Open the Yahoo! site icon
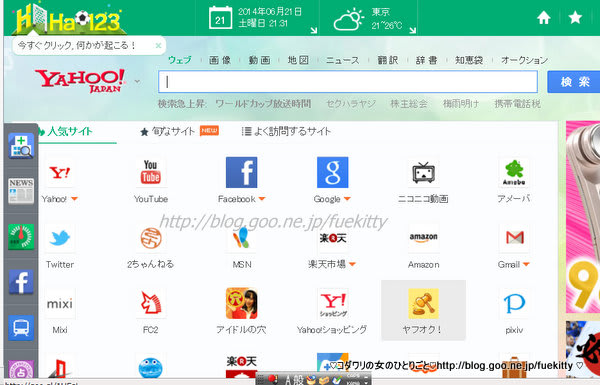 pos(60,173)
